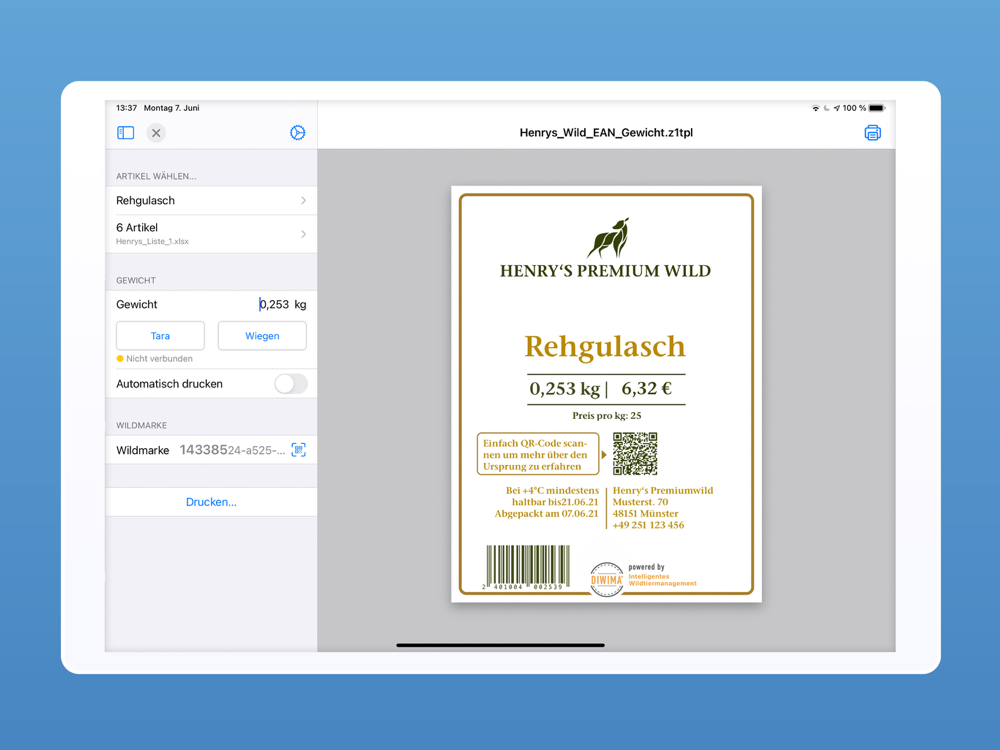Click the moon Do Not Disturb icon
Viewport: 1000px width, 750px height.
point(827,108)
